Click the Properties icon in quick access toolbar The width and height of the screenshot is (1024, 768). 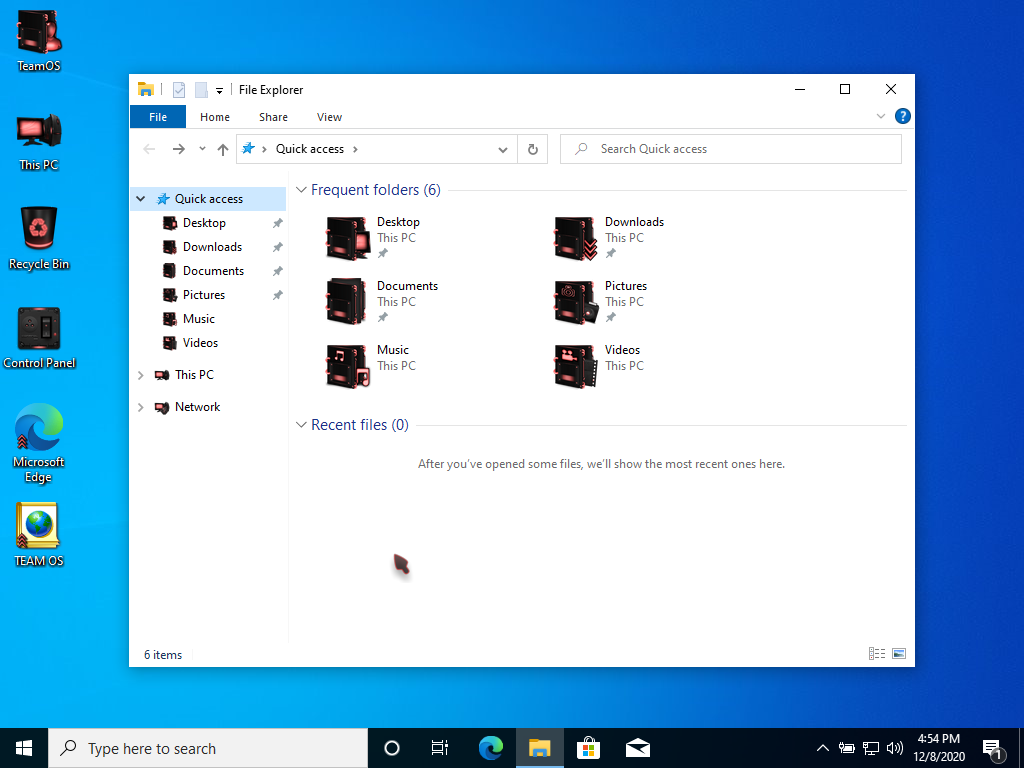click(x=178, y=90)
